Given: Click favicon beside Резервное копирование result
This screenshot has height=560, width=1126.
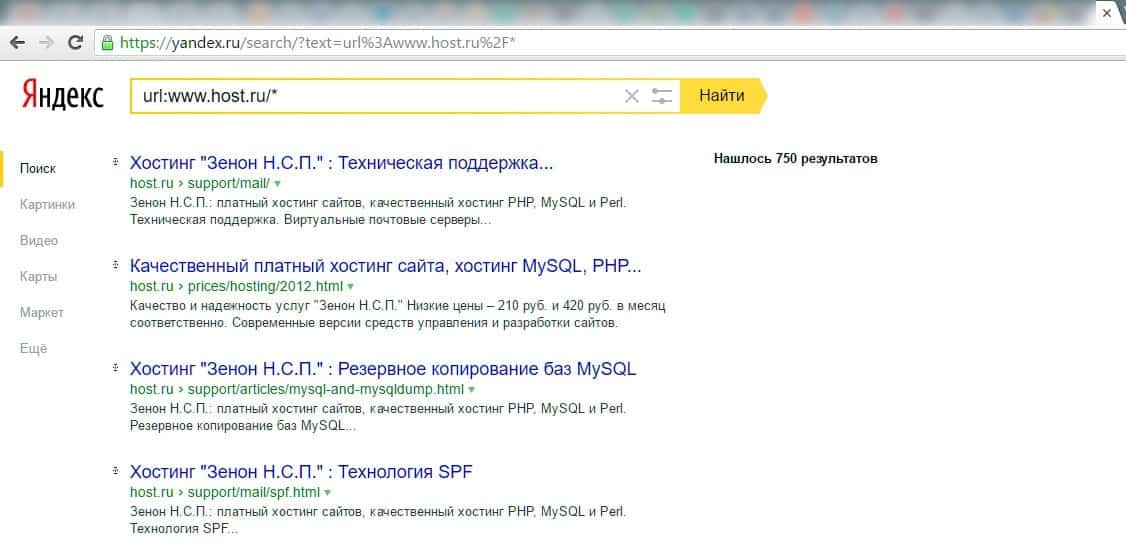Looking at the screenshot, I should pos(115,368).
